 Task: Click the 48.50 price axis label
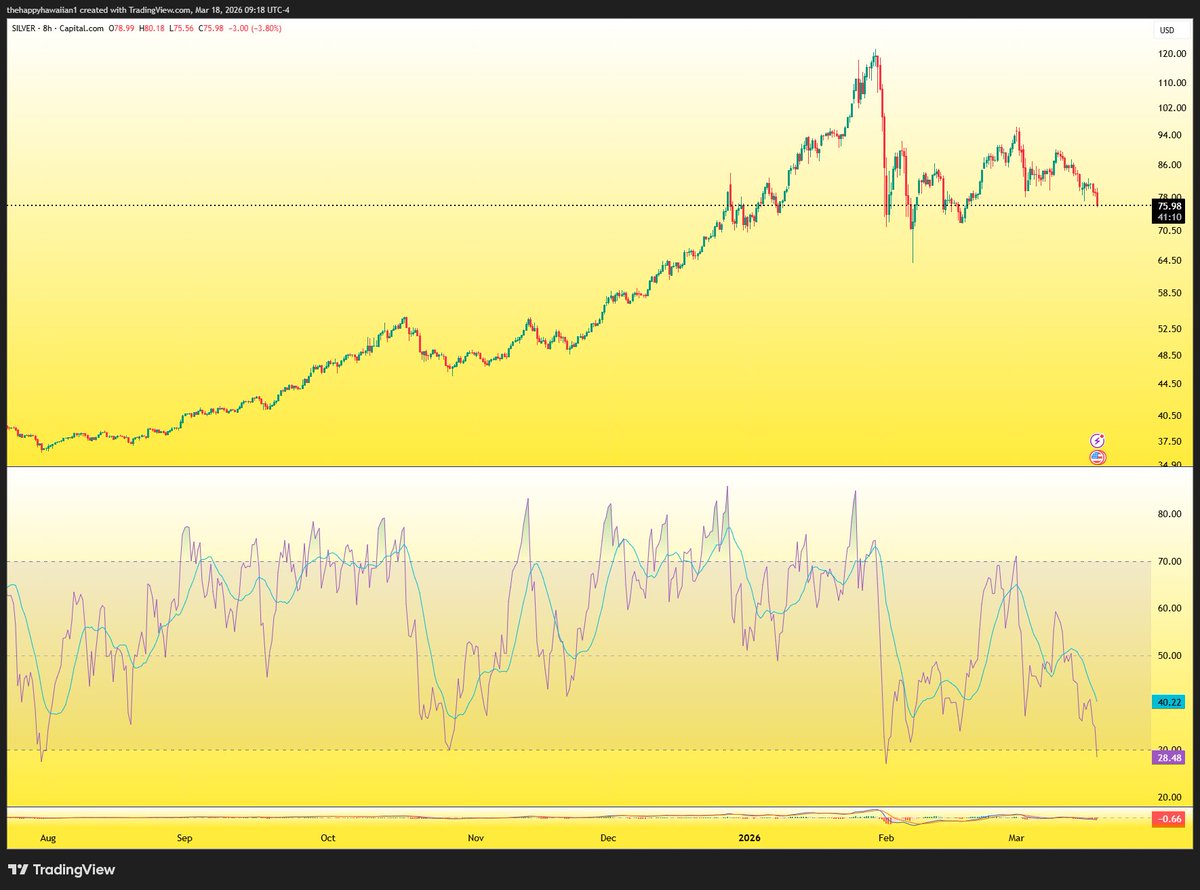[x=1170, y=355]
